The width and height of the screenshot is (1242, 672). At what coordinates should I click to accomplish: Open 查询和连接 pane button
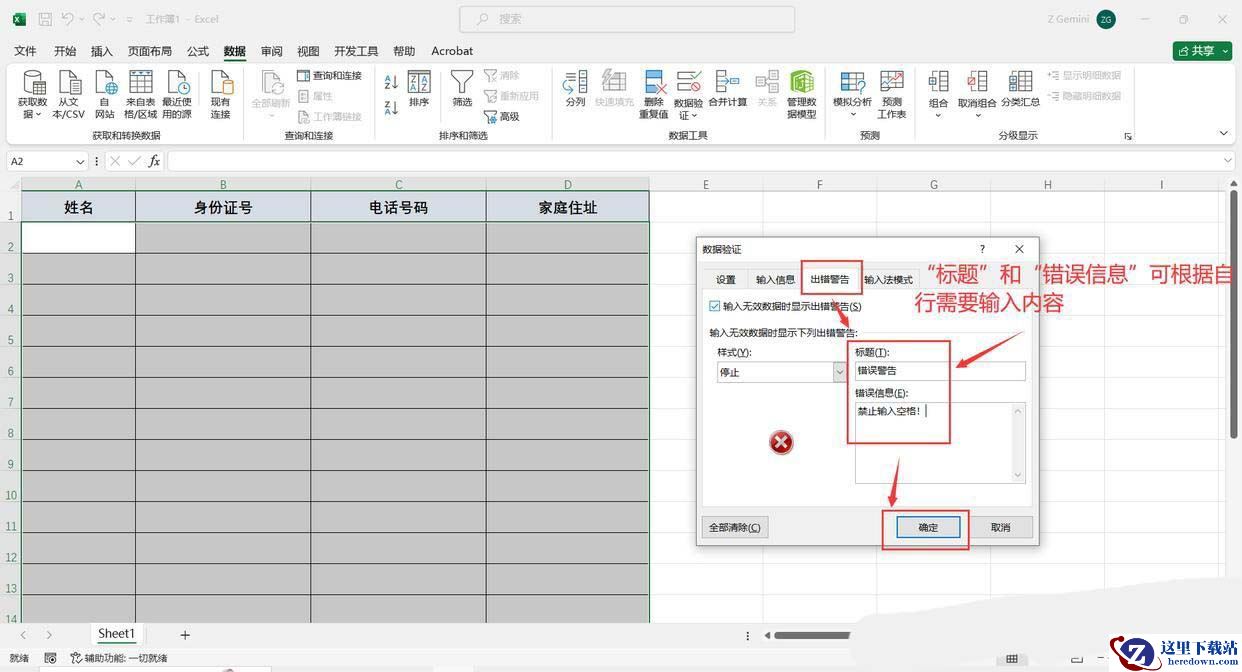pos(330,76)
